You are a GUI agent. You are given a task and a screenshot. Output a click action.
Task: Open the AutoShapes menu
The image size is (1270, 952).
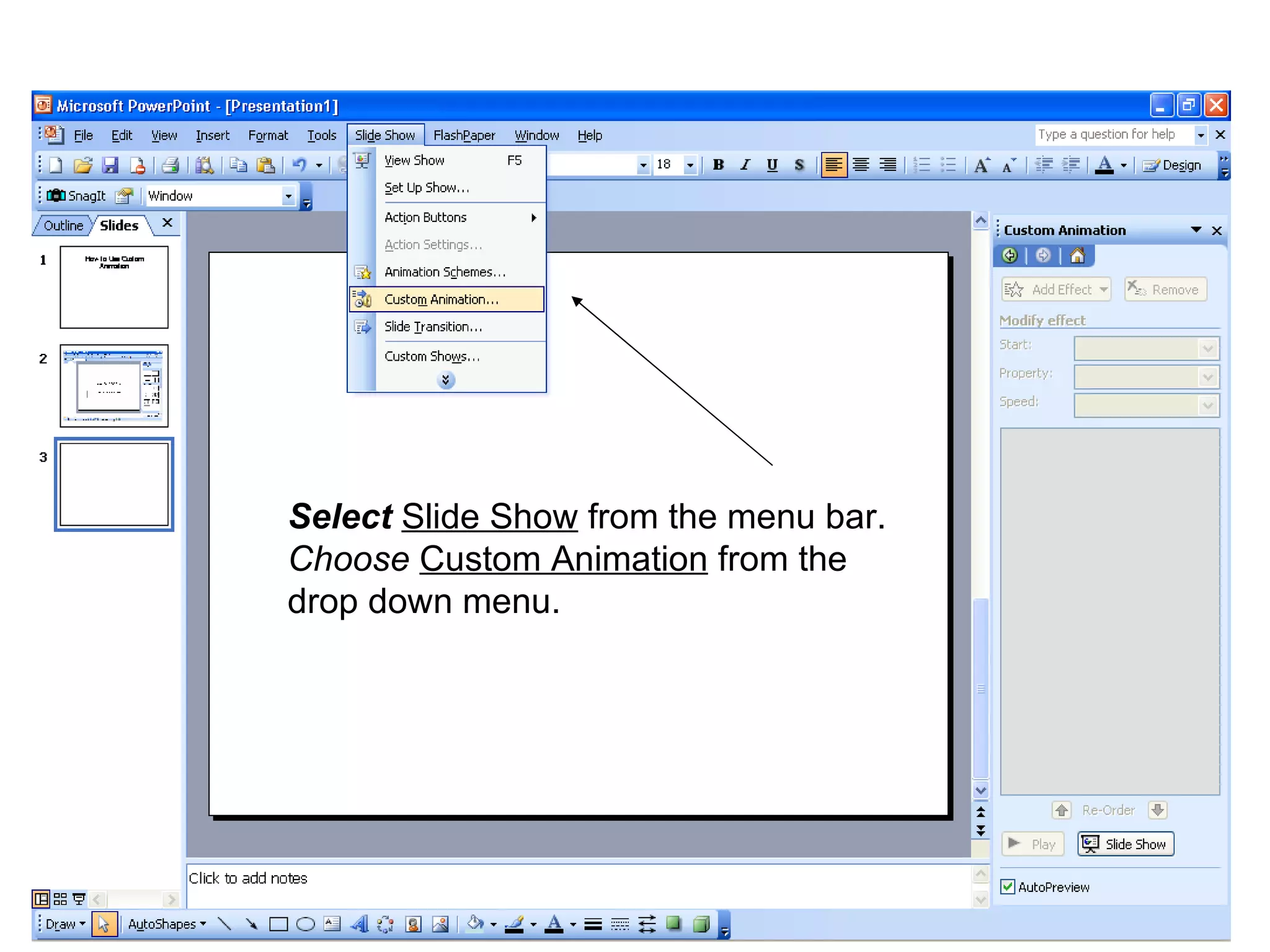(x=166, y=924)
